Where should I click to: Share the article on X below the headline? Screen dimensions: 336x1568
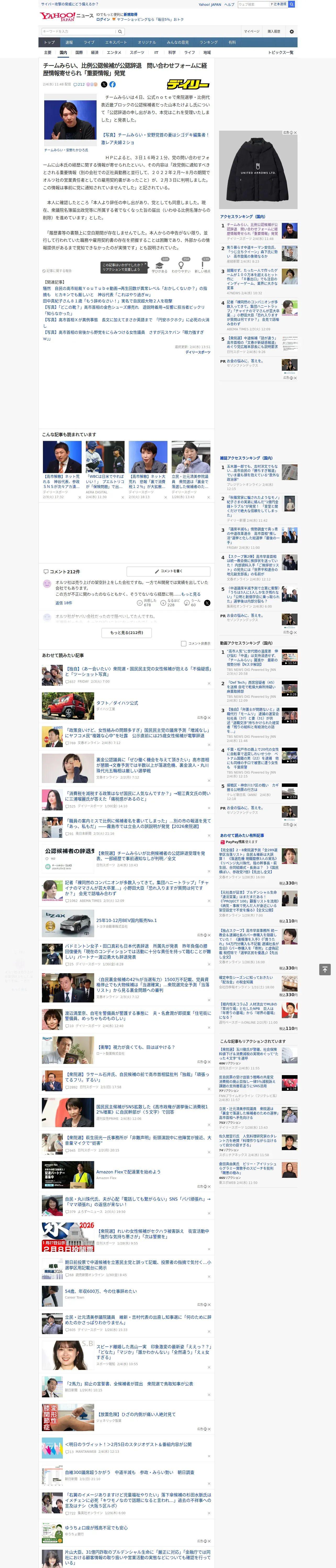pos(104,85)
